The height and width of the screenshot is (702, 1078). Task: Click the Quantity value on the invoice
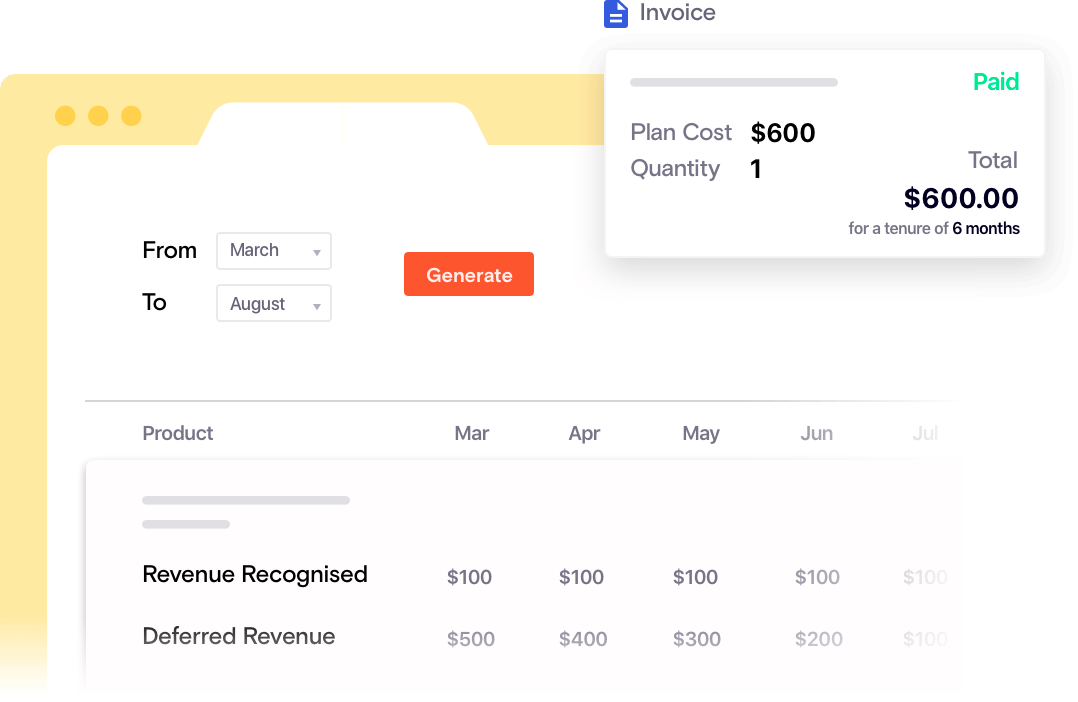[755, 168]
